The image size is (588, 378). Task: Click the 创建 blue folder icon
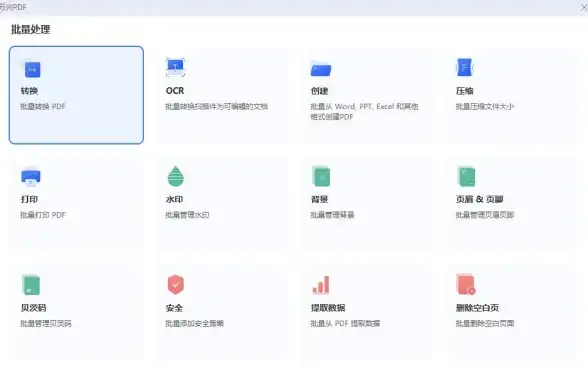coord(321,68)
